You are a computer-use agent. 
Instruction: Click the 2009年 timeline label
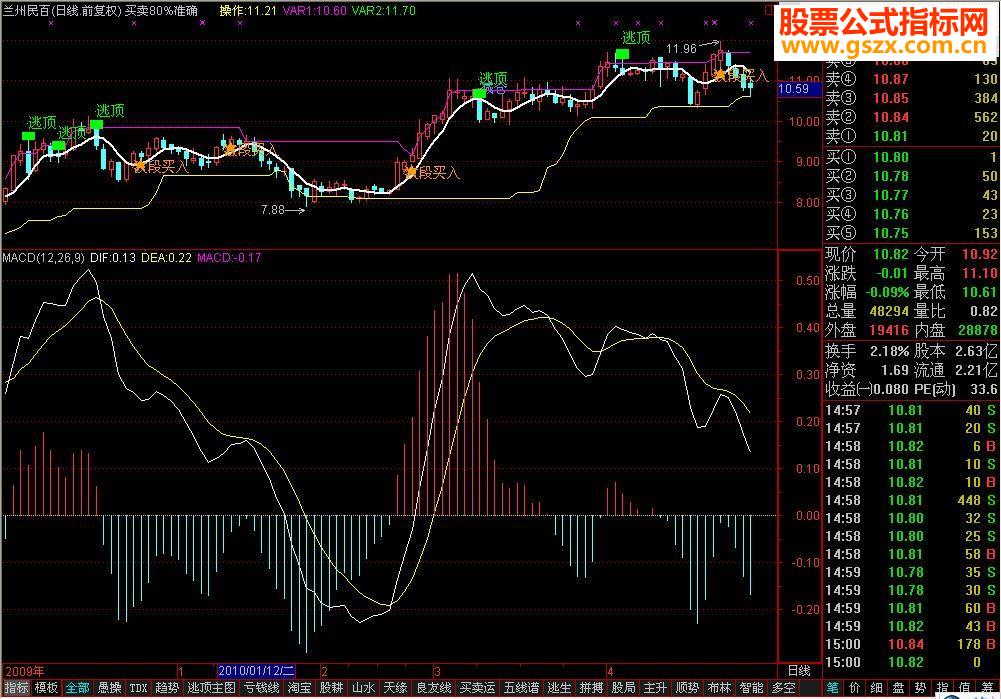click(25, 672)
